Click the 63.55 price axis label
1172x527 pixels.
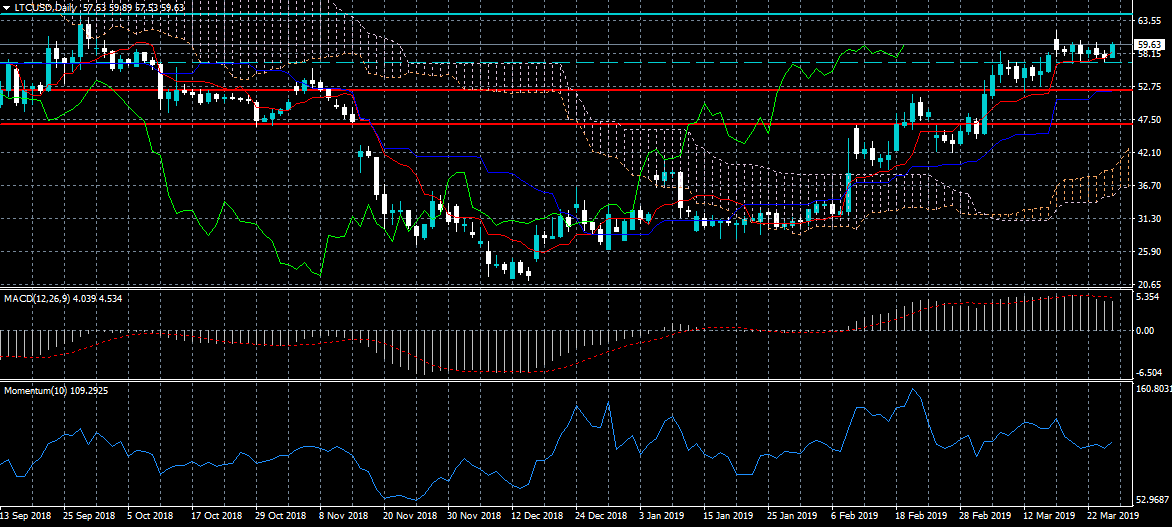tap(1149, 21)
